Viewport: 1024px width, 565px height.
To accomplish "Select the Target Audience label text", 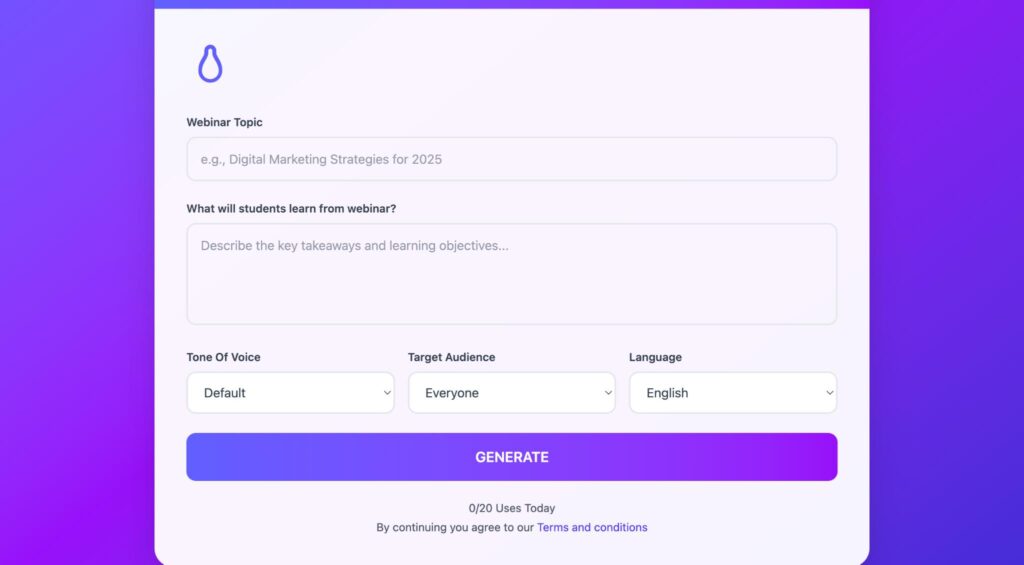I will 451,357.
